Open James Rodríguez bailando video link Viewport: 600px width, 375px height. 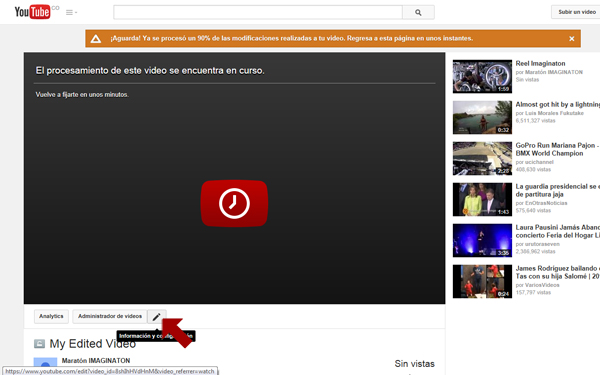[x=558, y=272]
